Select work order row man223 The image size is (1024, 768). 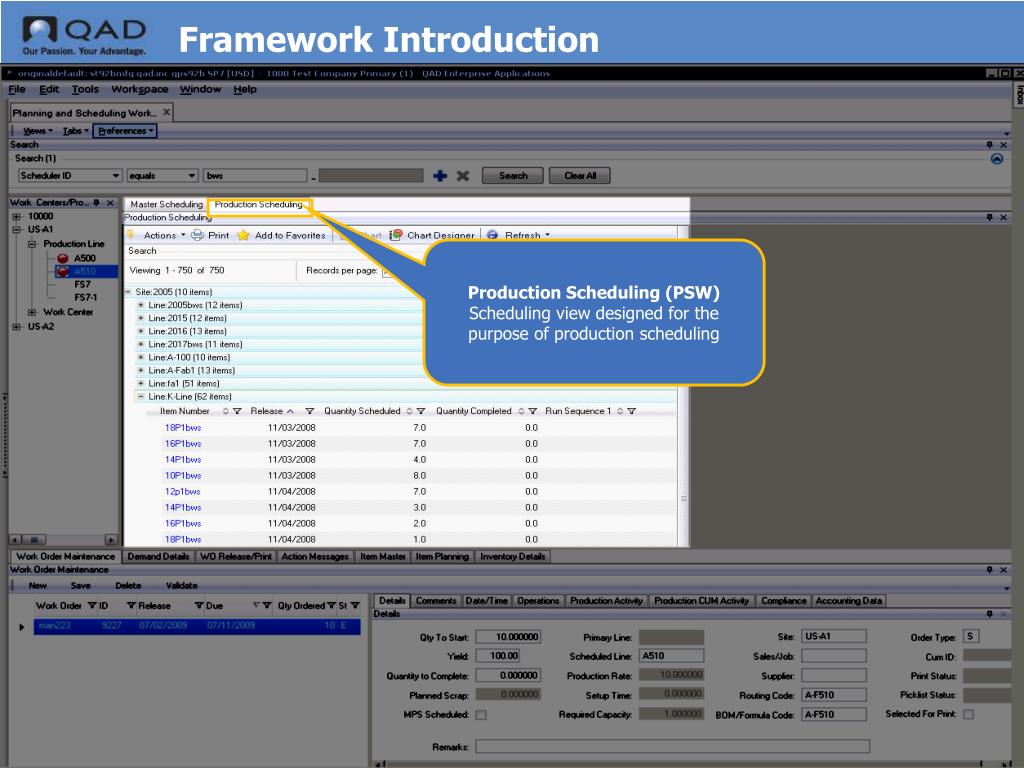click(x=197, y=626)
